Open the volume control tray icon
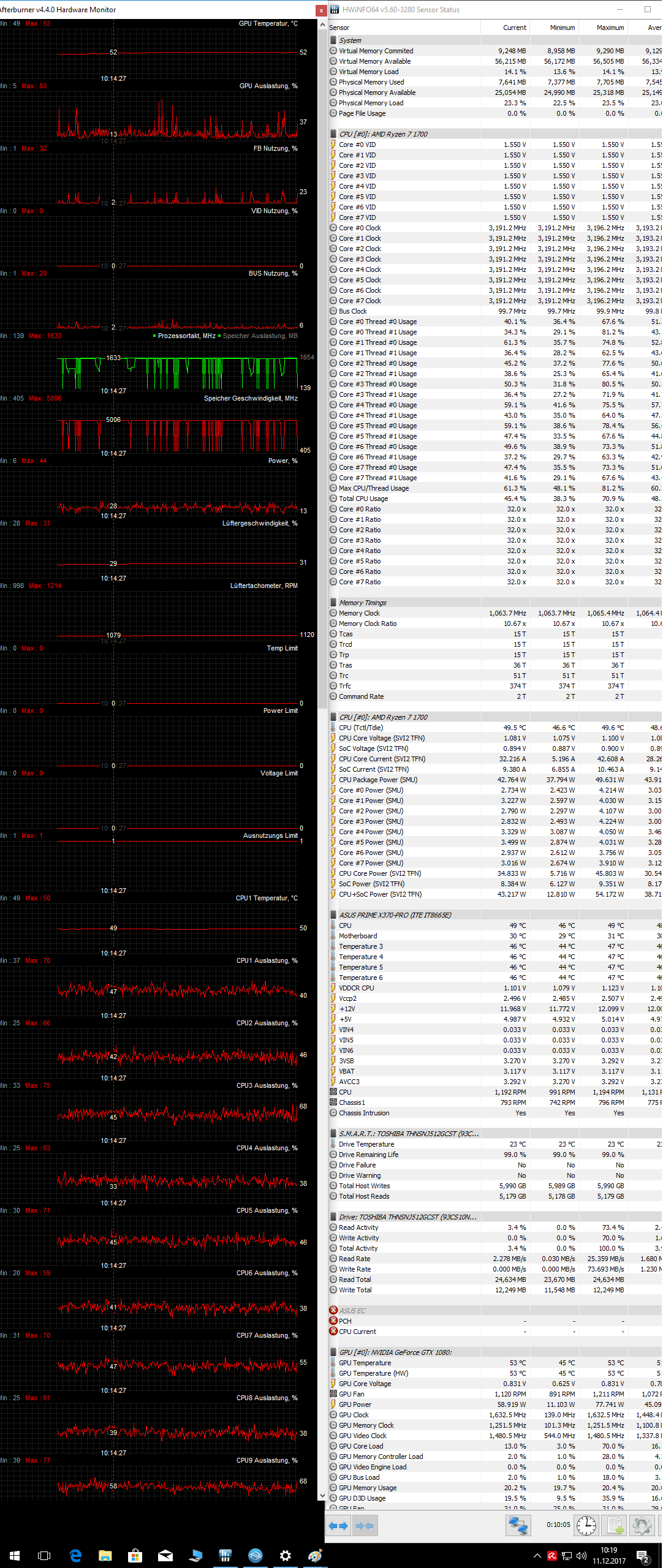Viewport: 663px width, 1568px height. click(581, 1556)
